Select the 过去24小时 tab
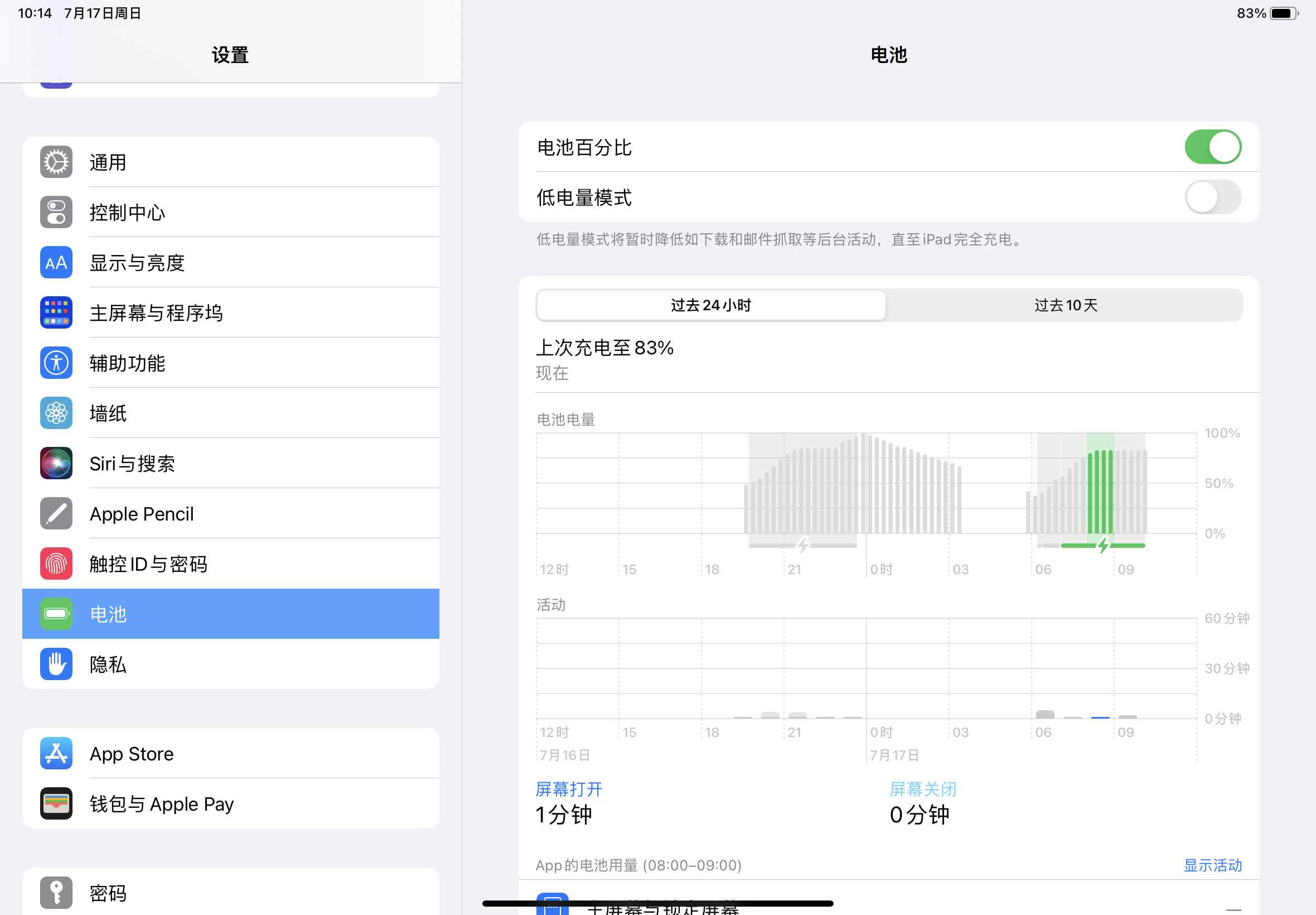The width and height of the screenshot is (1316, 915). pos(710,305)
